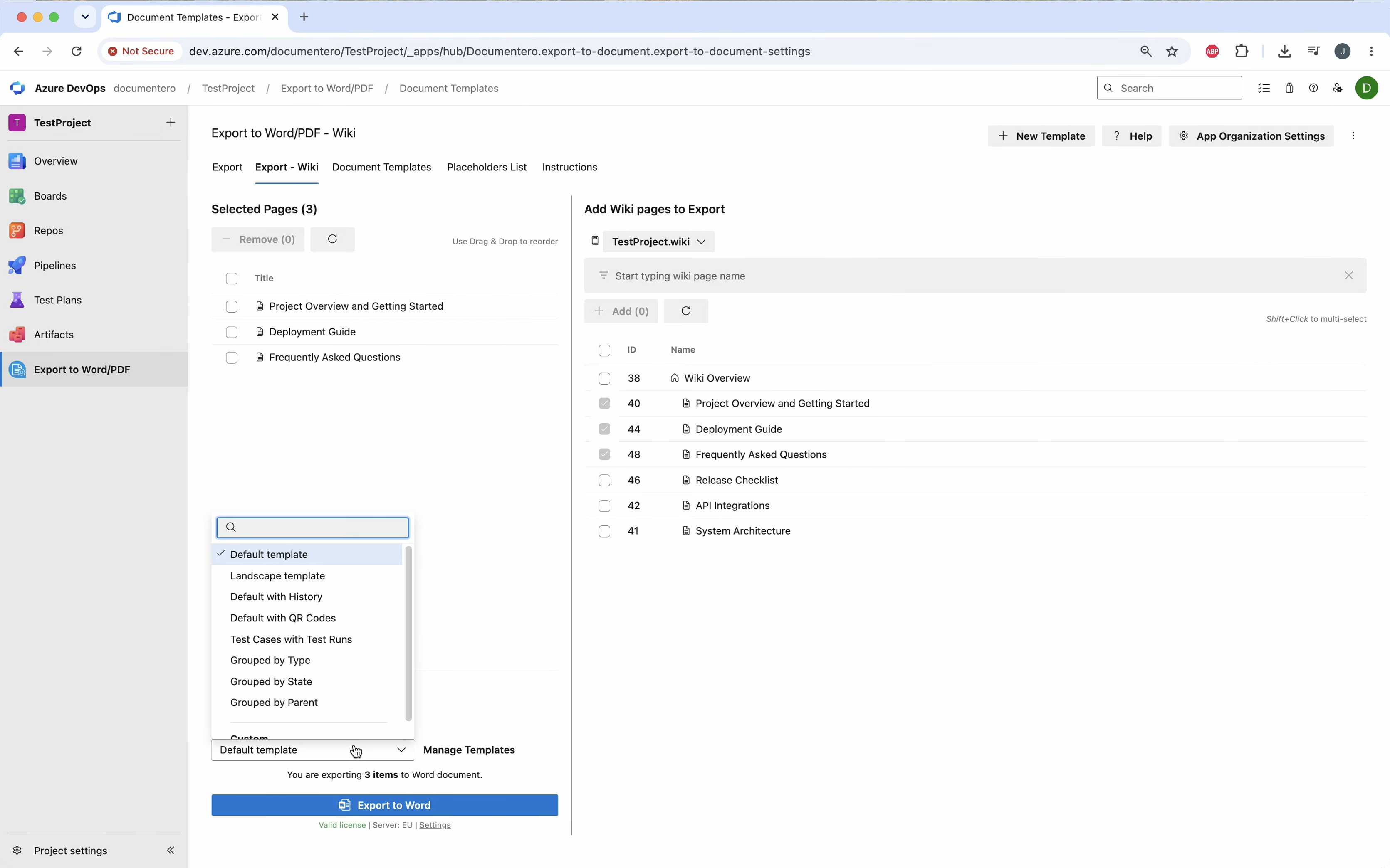Clear the wiki page filter with X
The width and height of the screenshot is (1390, 868).
pyautogui.click(x=1349, y=276)
